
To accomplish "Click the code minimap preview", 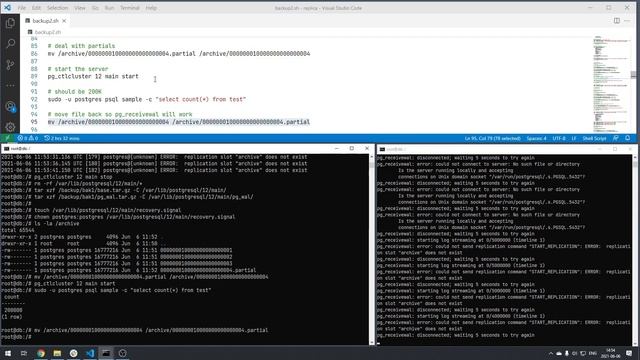I will click(x=611, y=84).
